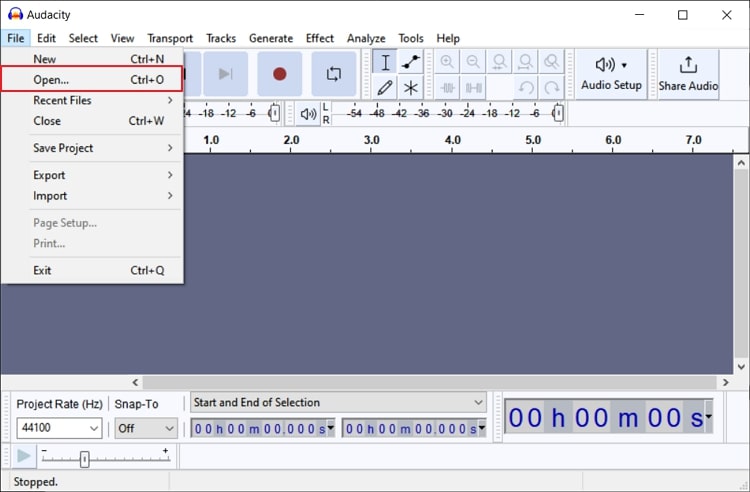750x492 pixels.
Task: Open the Help menu
Action: (x=448, y=38)
